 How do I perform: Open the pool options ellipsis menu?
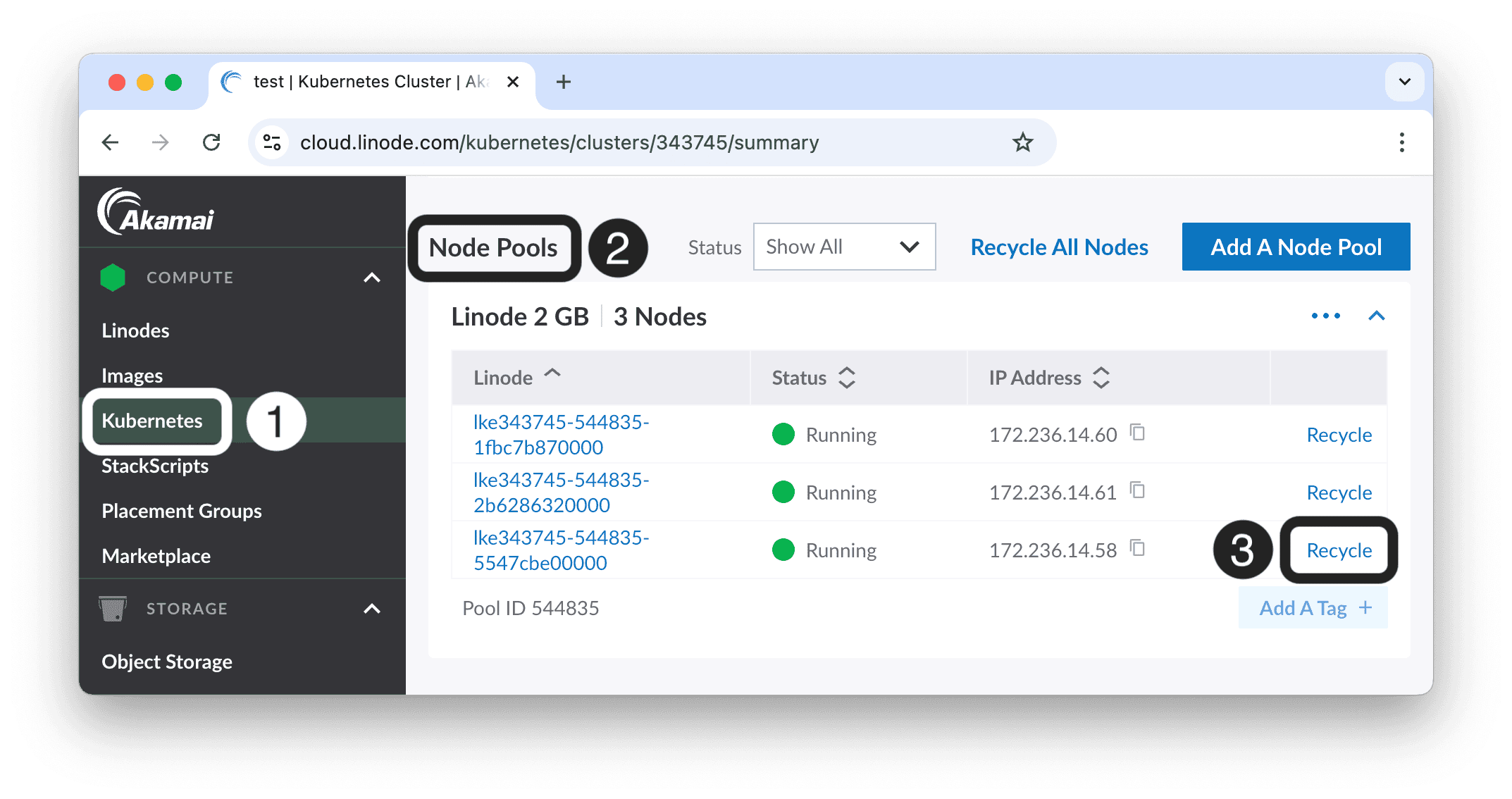[x=1325, y=316]
